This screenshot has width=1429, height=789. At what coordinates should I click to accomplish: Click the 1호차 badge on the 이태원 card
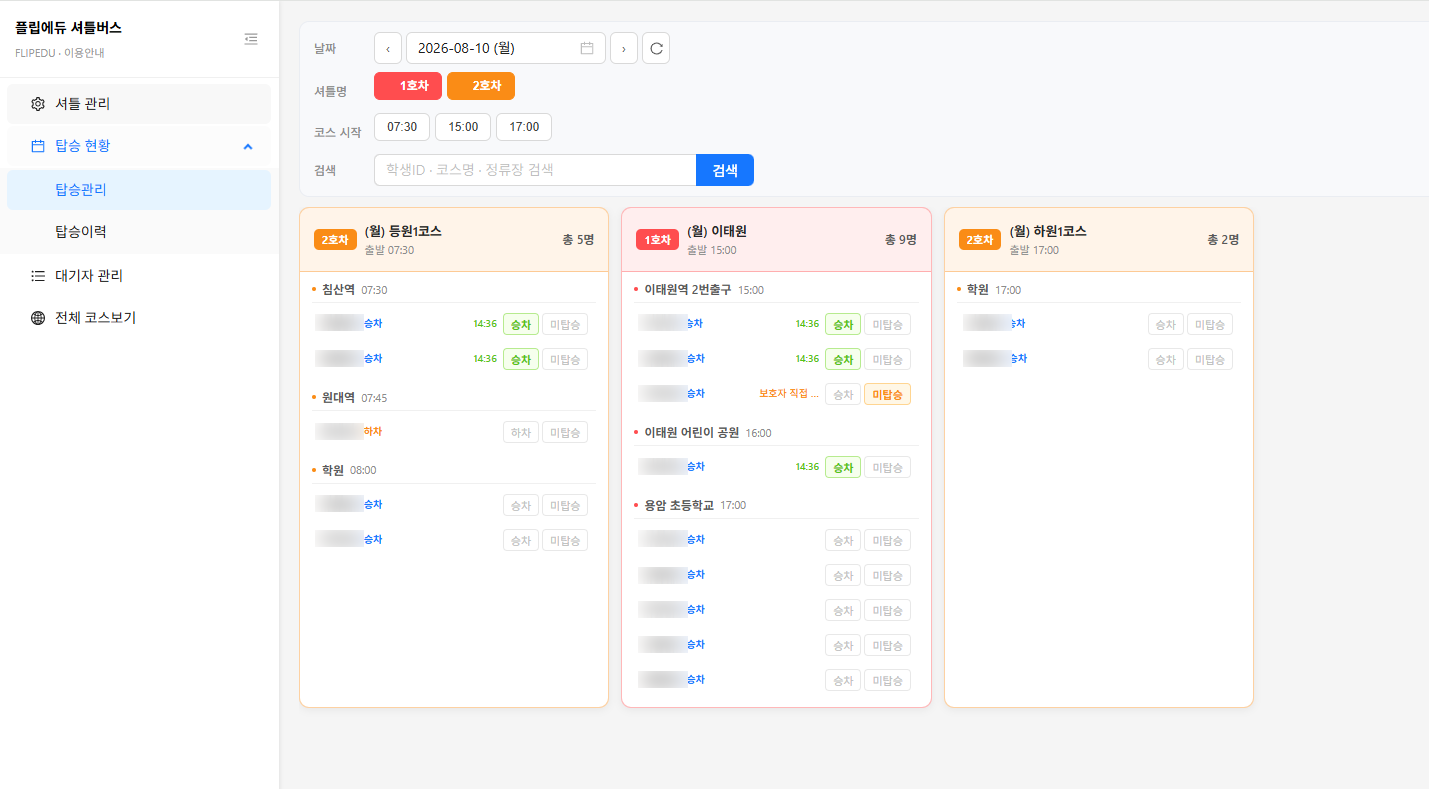(657, 240)
